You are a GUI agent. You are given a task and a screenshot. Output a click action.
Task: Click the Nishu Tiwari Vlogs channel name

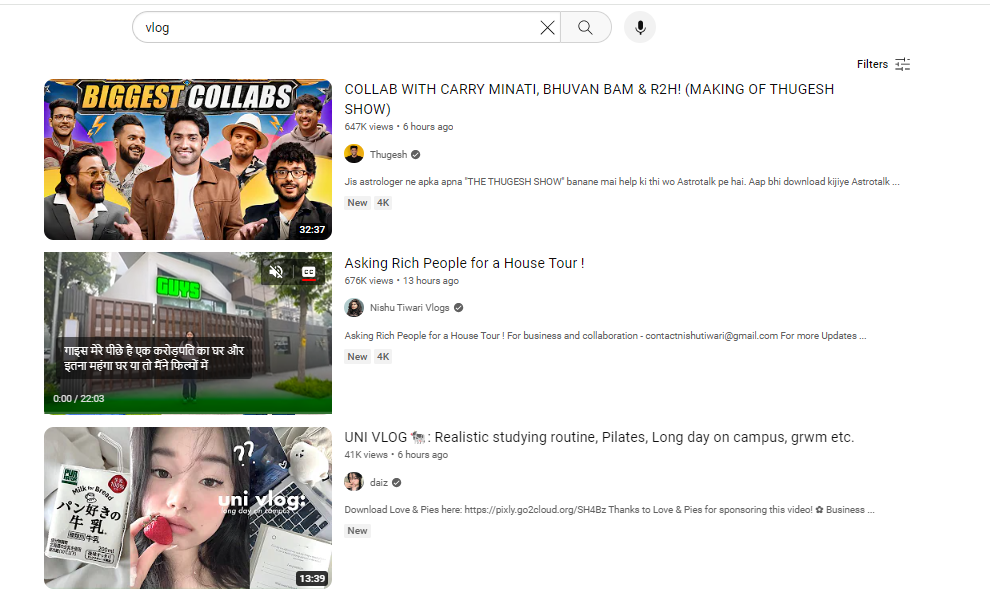click(x=410, y=308)
